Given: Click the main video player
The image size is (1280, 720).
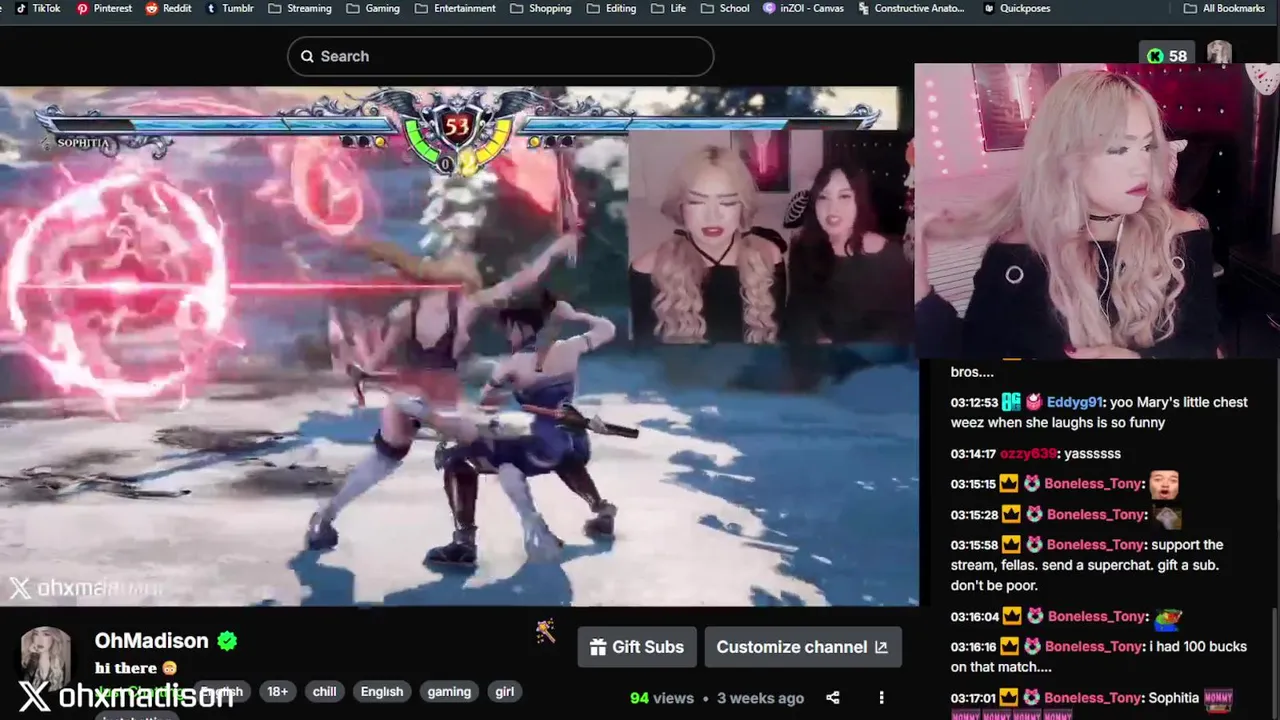Looking at the screenshot, I should pyautogui.click(x=459, y=346).
